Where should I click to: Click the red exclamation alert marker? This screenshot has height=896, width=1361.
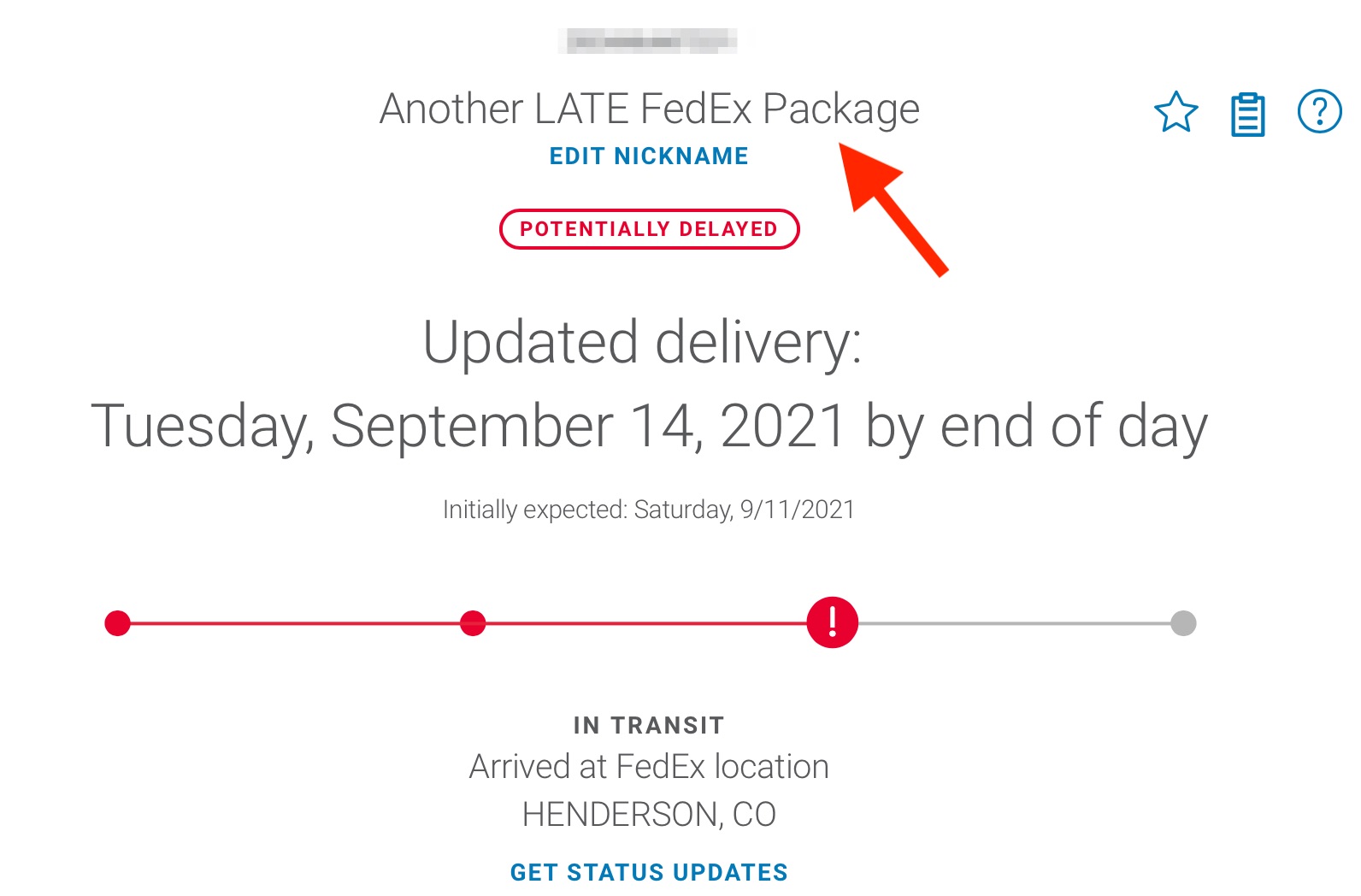(x=832, y=622)
